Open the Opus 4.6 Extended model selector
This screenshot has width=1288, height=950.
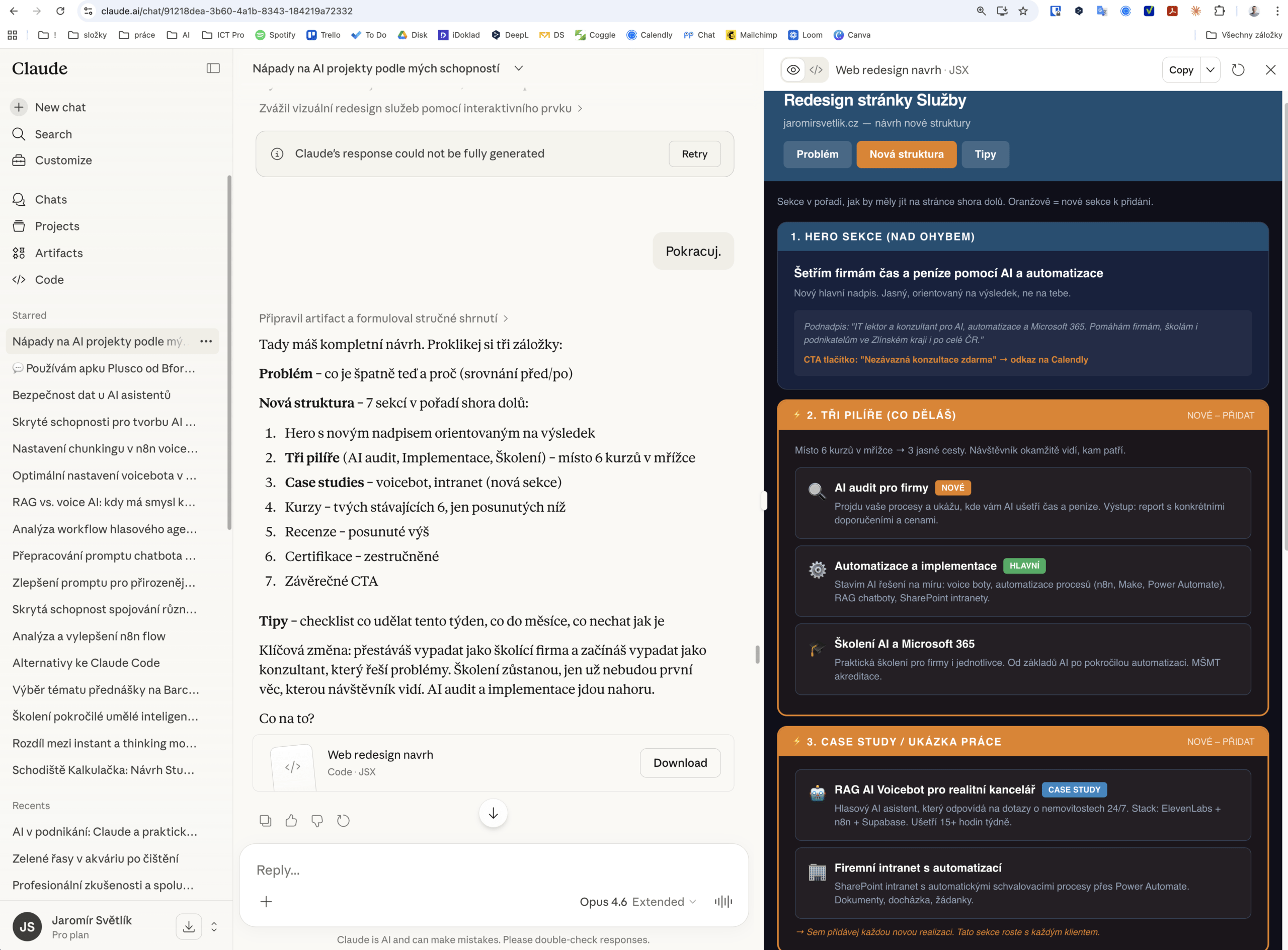(x=637, y=901)
